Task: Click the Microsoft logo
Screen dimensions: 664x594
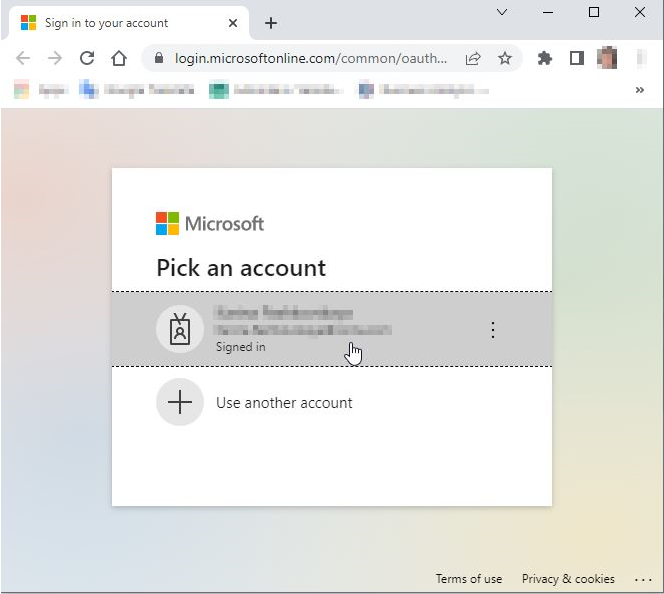Action: click(210, 224)
